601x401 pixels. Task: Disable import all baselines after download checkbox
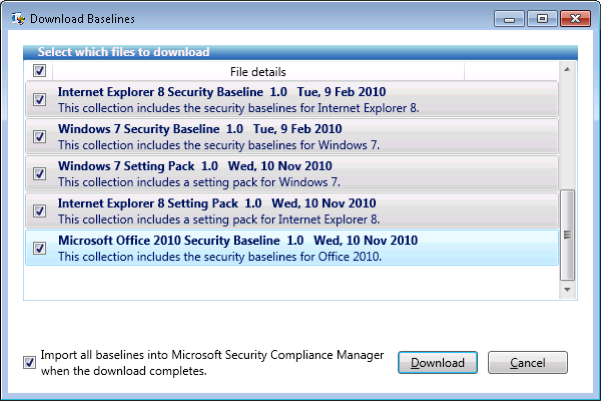pos(30,362)
